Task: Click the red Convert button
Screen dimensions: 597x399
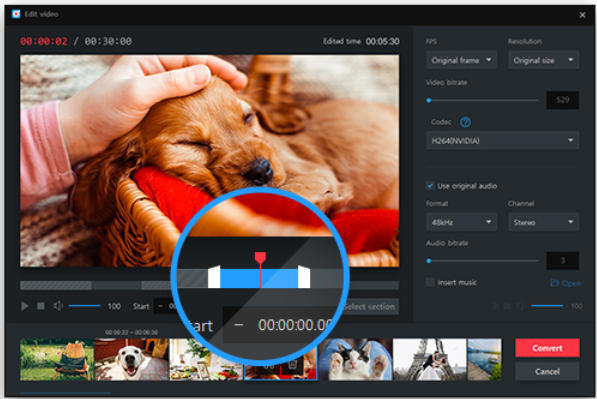Action: [x=547, y=348]
